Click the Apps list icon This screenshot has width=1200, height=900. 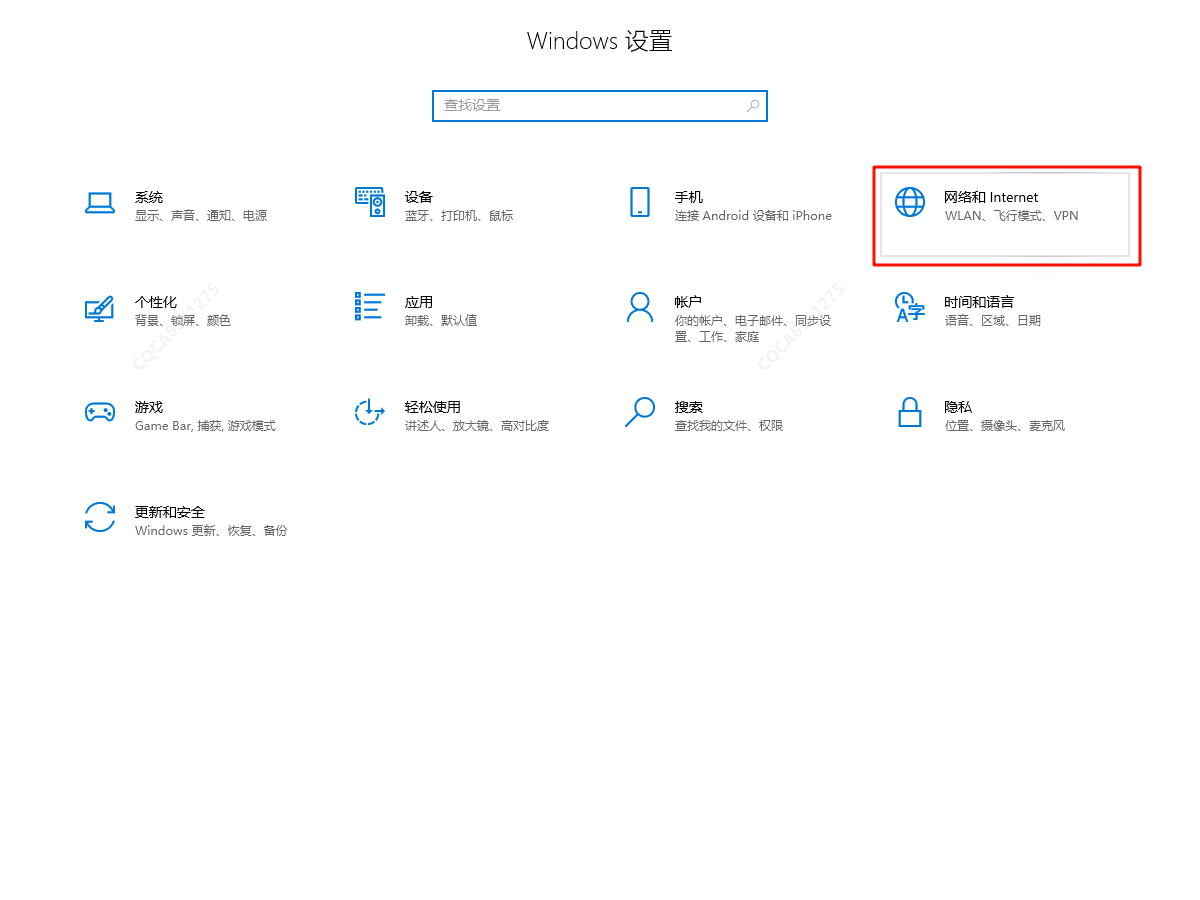[369, 307]
